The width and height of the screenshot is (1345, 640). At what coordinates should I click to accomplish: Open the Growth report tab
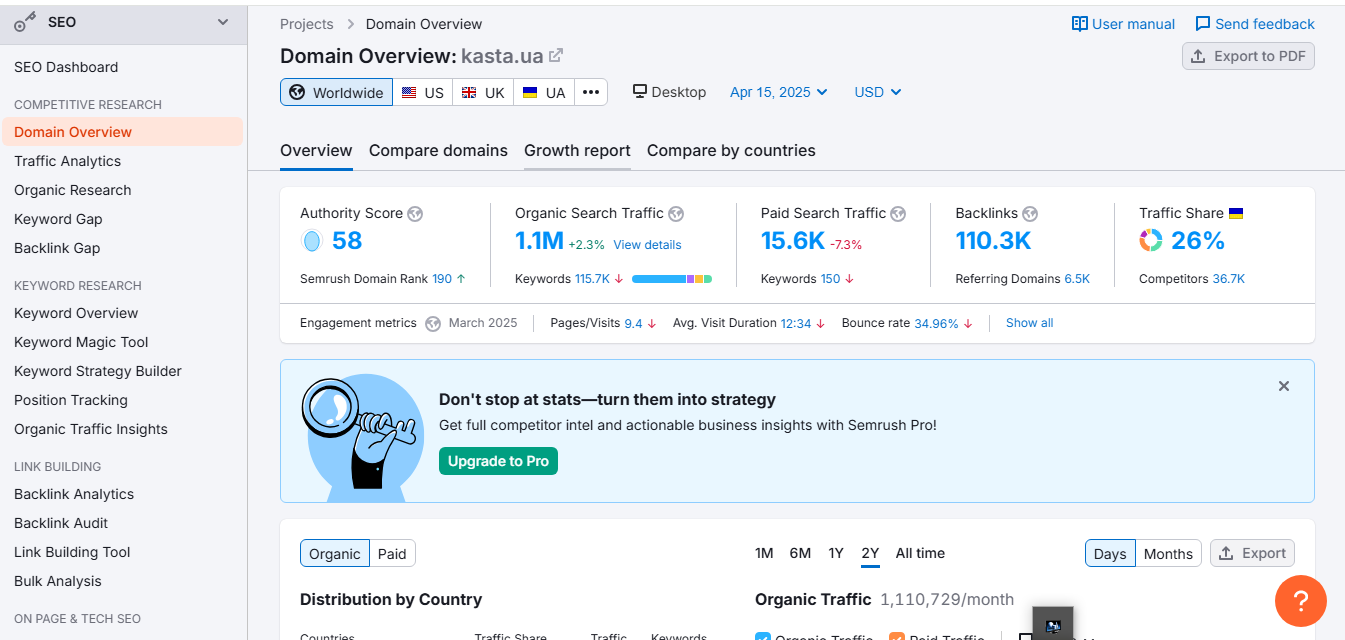click(577, 151)
